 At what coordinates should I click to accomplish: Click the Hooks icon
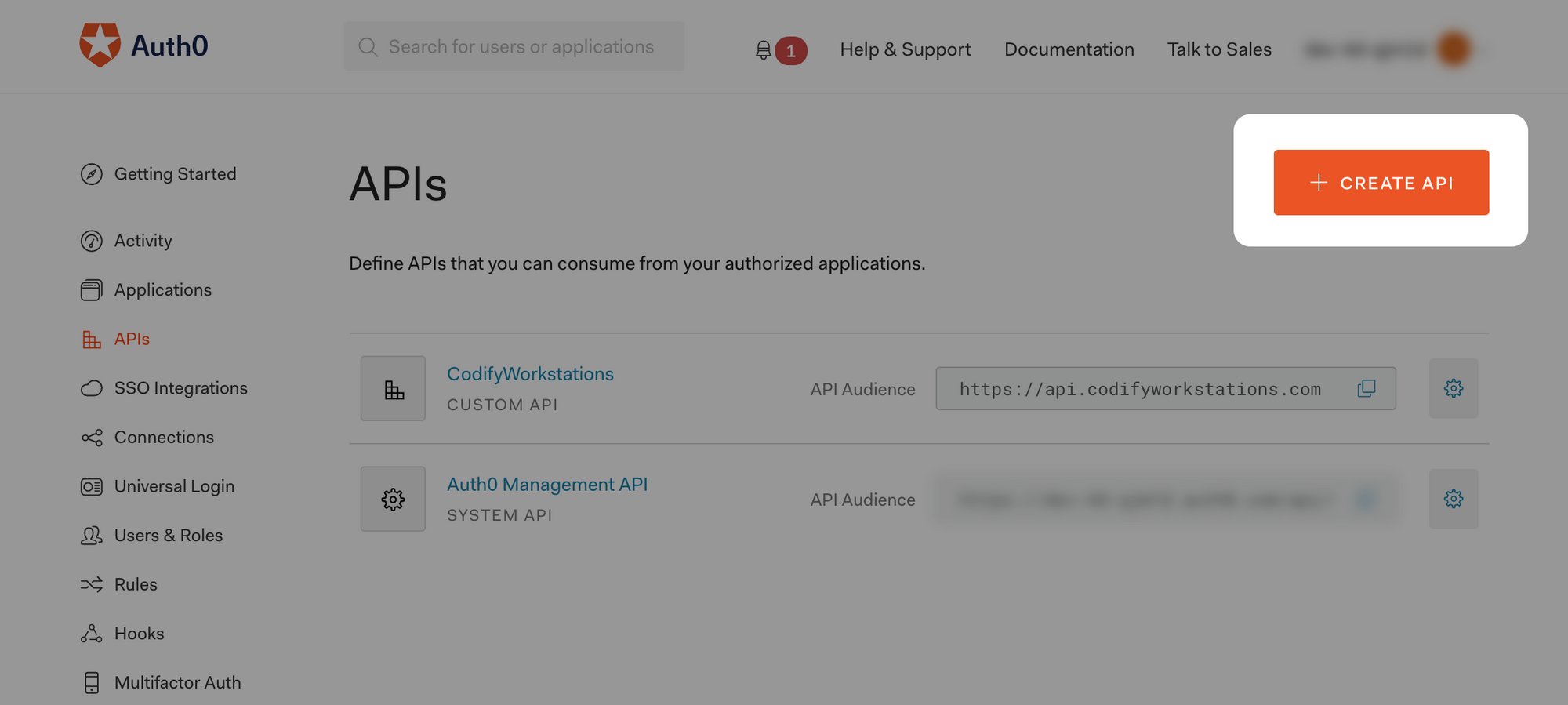pos(92,634)
